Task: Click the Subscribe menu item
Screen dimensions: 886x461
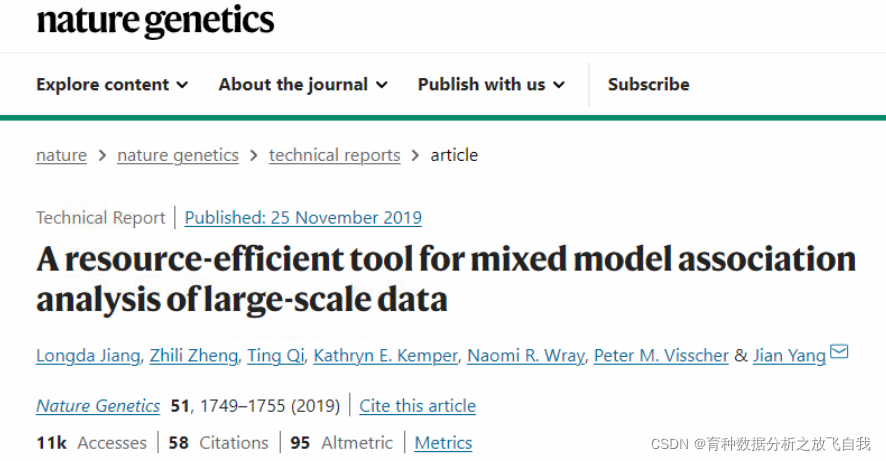Action: pyautogui.click(x=648, y=85)
